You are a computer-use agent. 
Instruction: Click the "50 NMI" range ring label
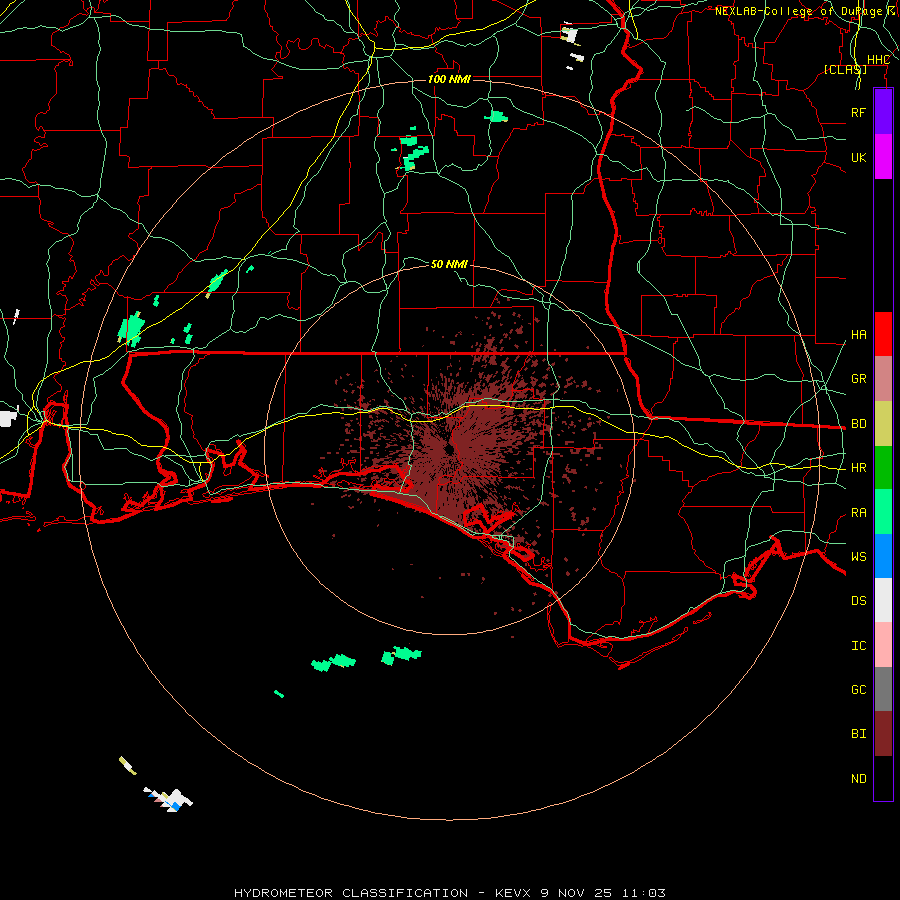(x=449, y=264)
